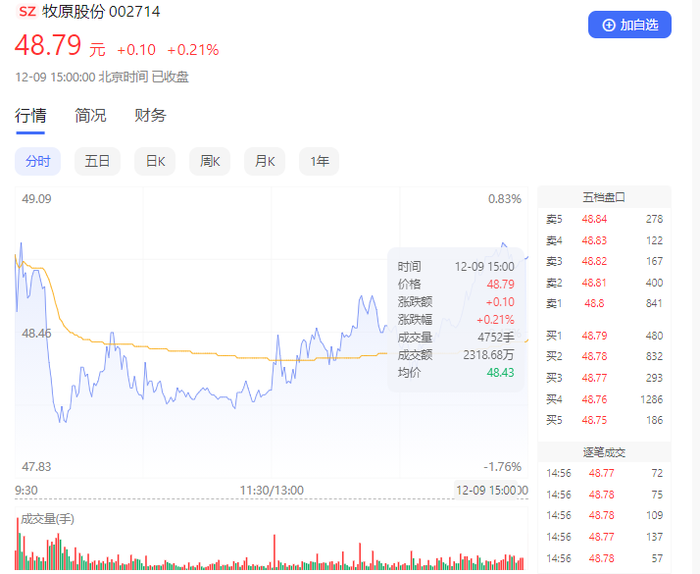Click the tooltip 成交额 value 2318.68万
The image size is (700, 574).
click(x=489, y=355)
